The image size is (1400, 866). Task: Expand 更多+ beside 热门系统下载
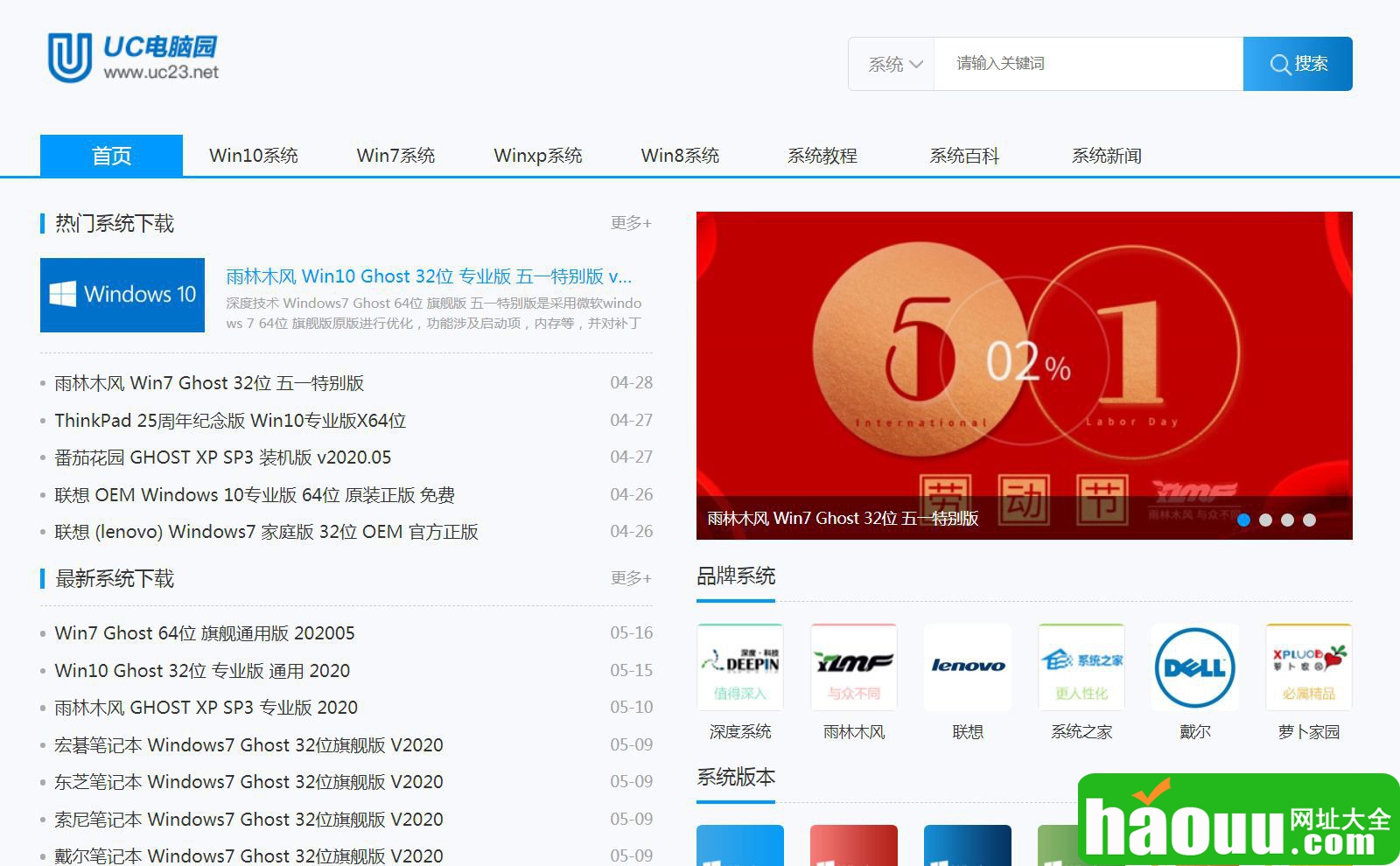(x=631, y=223)
